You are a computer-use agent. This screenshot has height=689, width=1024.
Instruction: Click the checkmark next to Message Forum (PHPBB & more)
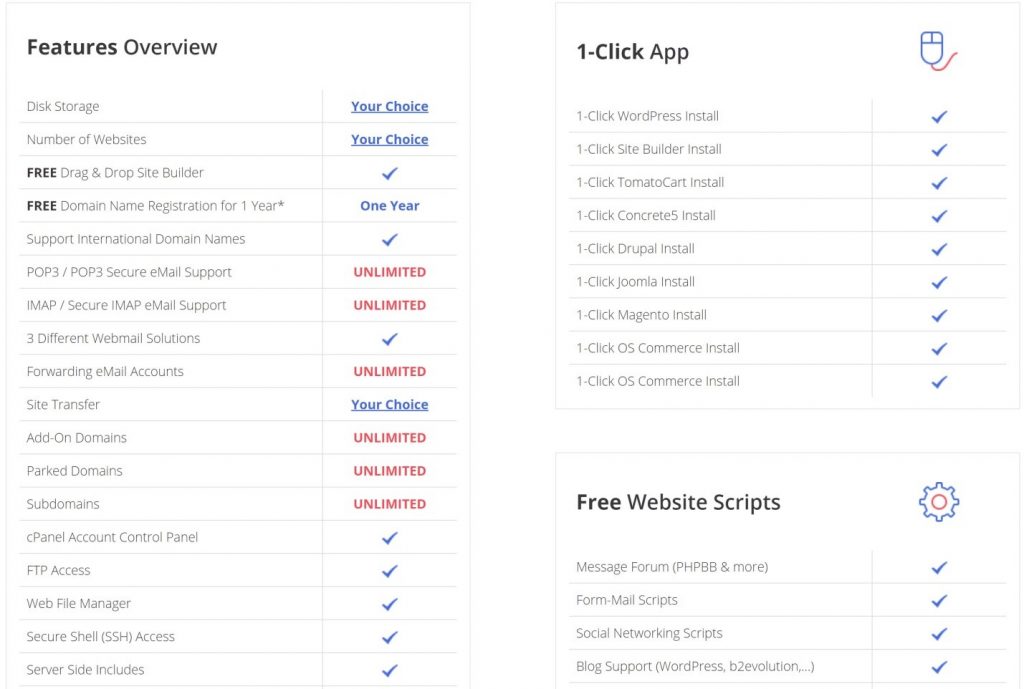939,568
